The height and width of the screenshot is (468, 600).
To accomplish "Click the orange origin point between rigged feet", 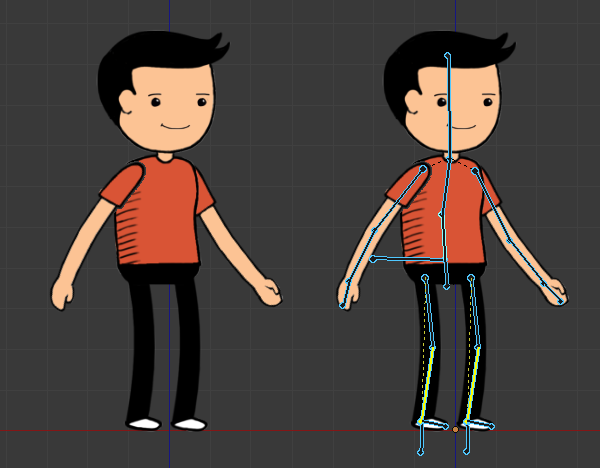I will (x=455, y=429).
